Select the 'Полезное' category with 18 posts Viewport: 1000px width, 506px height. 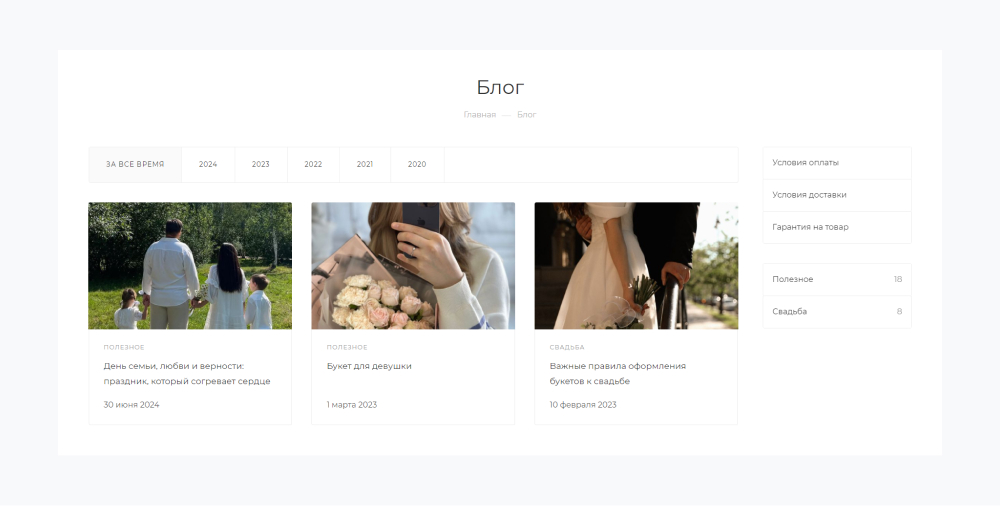coord(793,279)
